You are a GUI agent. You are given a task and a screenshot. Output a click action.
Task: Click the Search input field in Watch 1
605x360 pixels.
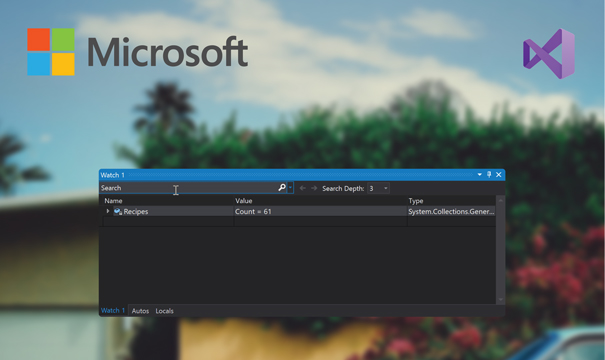coord(188,188)
